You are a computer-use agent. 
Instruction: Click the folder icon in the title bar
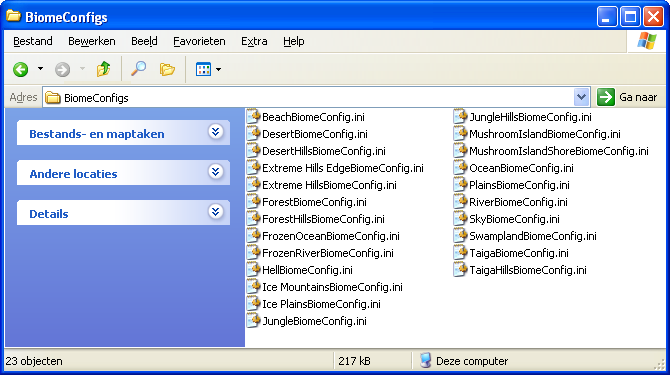[x=14, y=16]
